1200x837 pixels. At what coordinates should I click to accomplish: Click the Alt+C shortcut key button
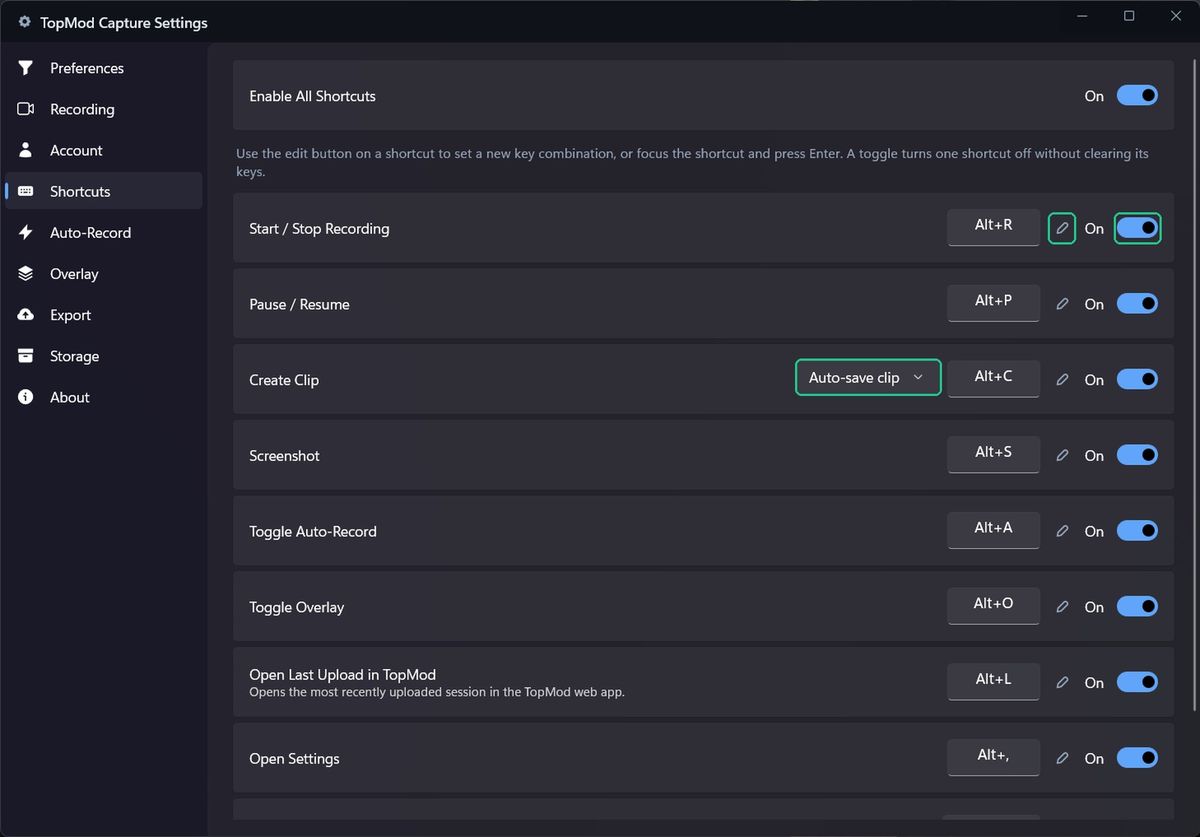[x=993, y=378]
